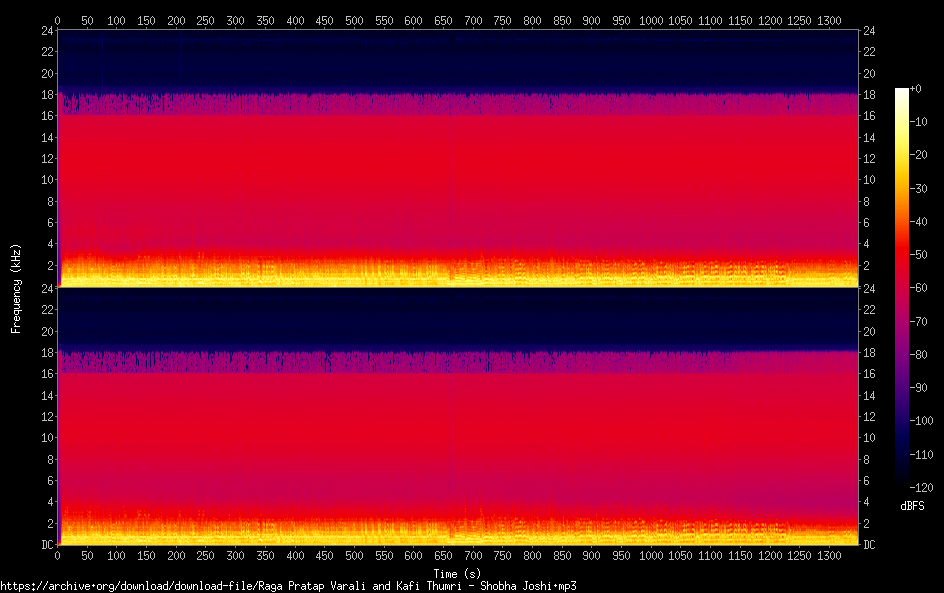Click the dBFS color scale bar
This screenshot has width=944, height=593.
tap(901, 288)
